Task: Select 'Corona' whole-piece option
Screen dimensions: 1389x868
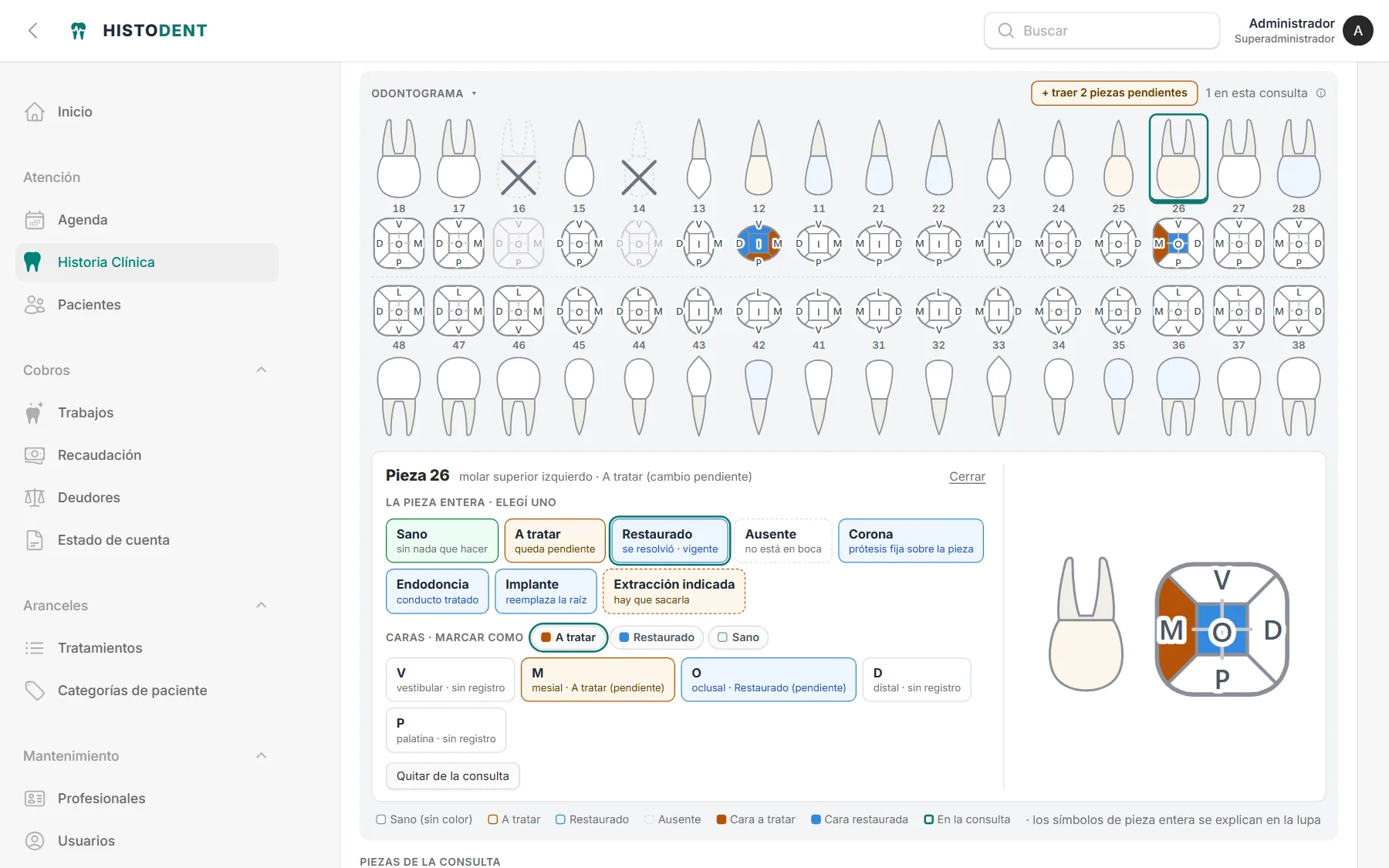Action: [911, 541]
